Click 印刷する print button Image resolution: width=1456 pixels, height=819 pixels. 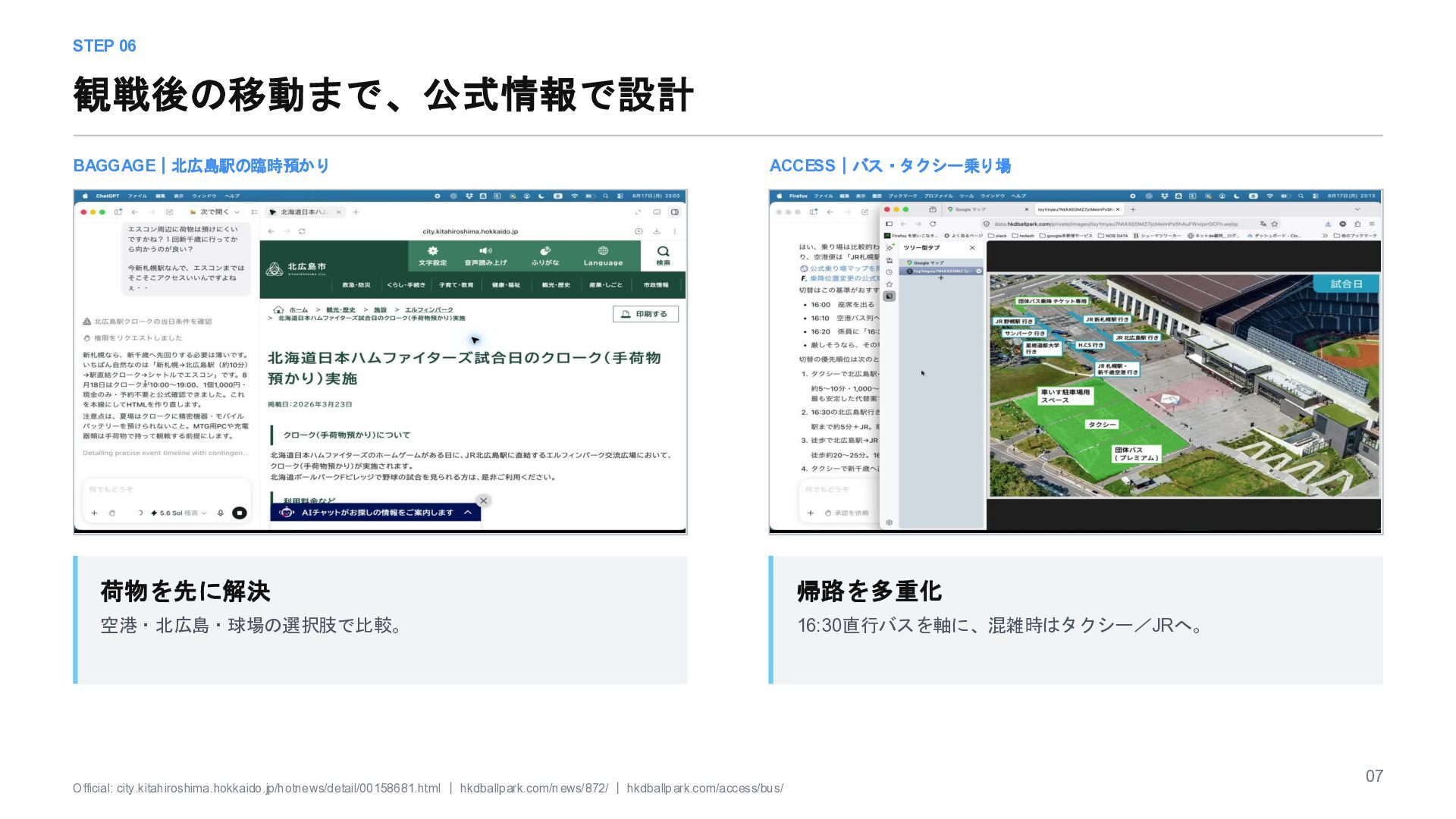pos(645,314)
